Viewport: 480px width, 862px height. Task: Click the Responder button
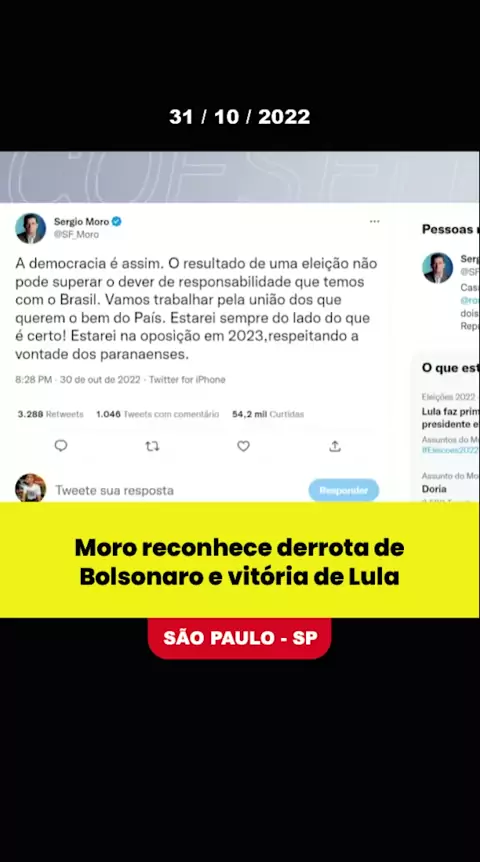click(x=344, y=490)
